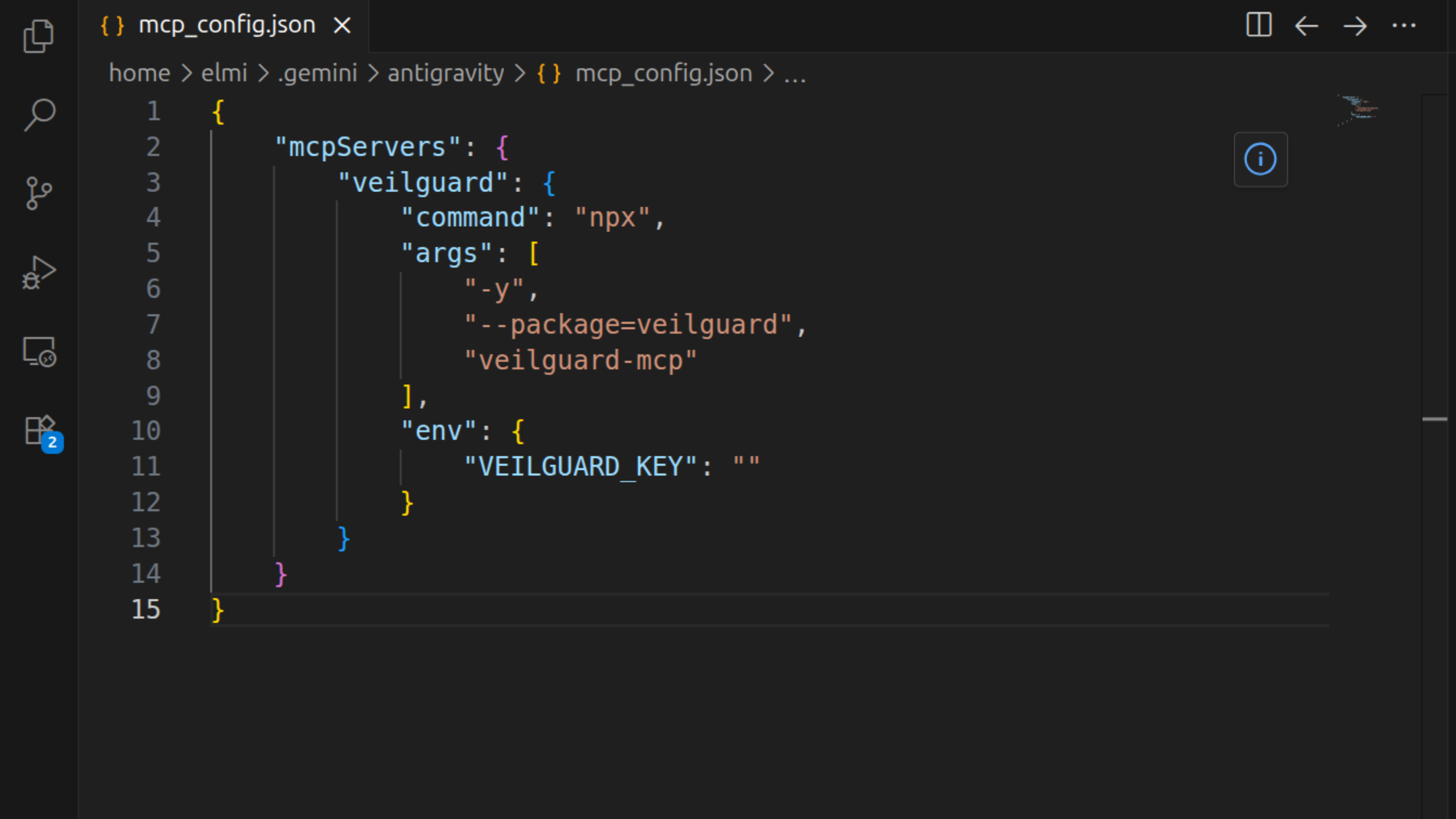Click the blue info icon button
The height and width of the screenshot is (819, 1456).
[1260, 159]
